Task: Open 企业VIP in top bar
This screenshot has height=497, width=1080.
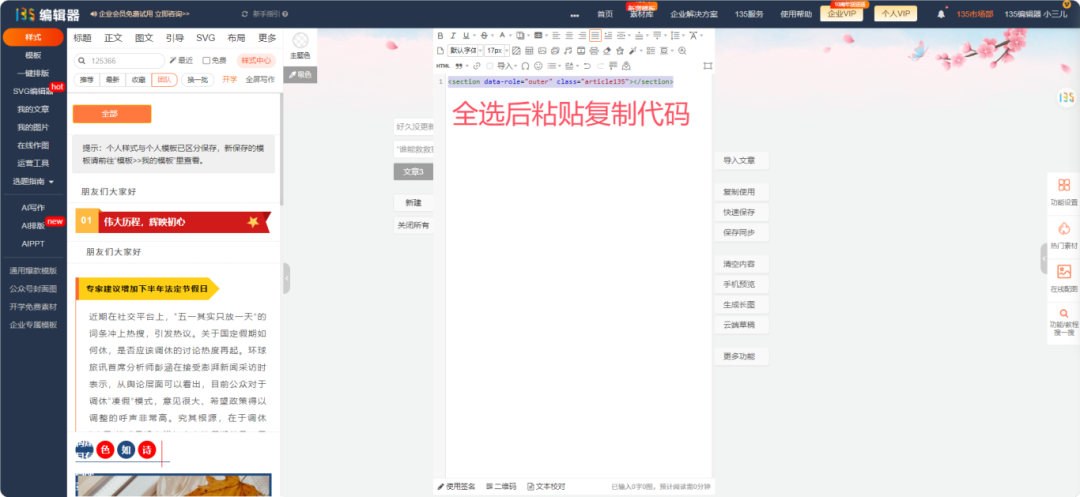Action: point(841,14)
